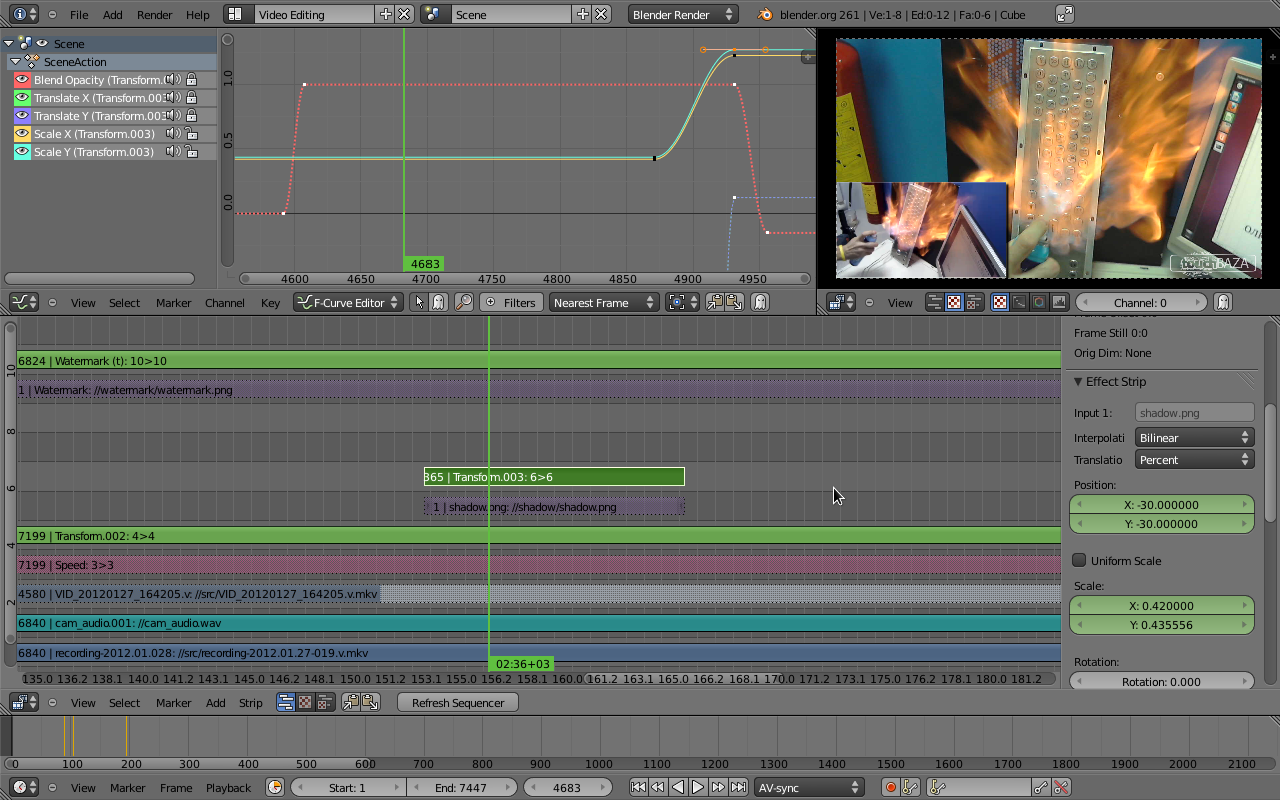Click the Rotation value field
Image resolution: width=1280 pixels, height=800 pixels.
[1162, 681]
